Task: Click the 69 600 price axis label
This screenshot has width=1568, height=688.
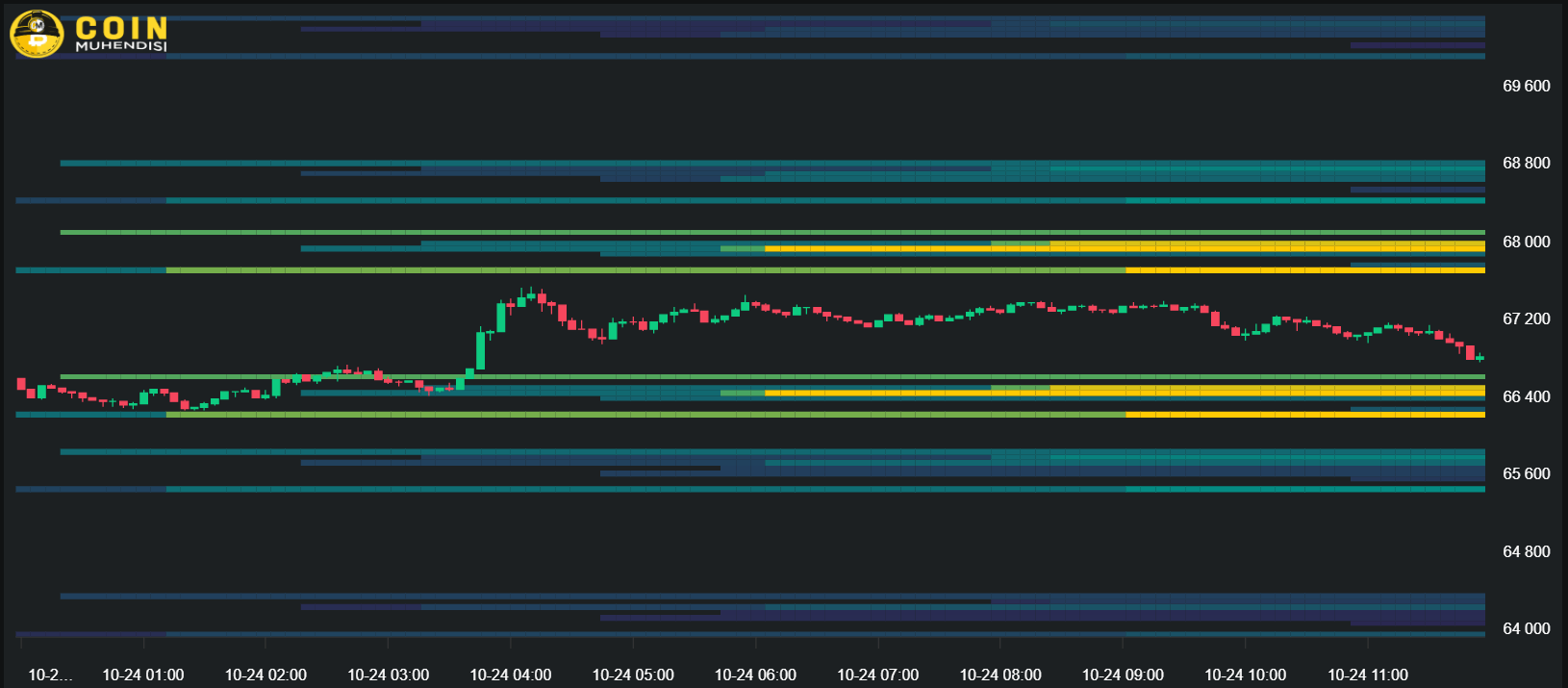Action: pos(1526,87)
